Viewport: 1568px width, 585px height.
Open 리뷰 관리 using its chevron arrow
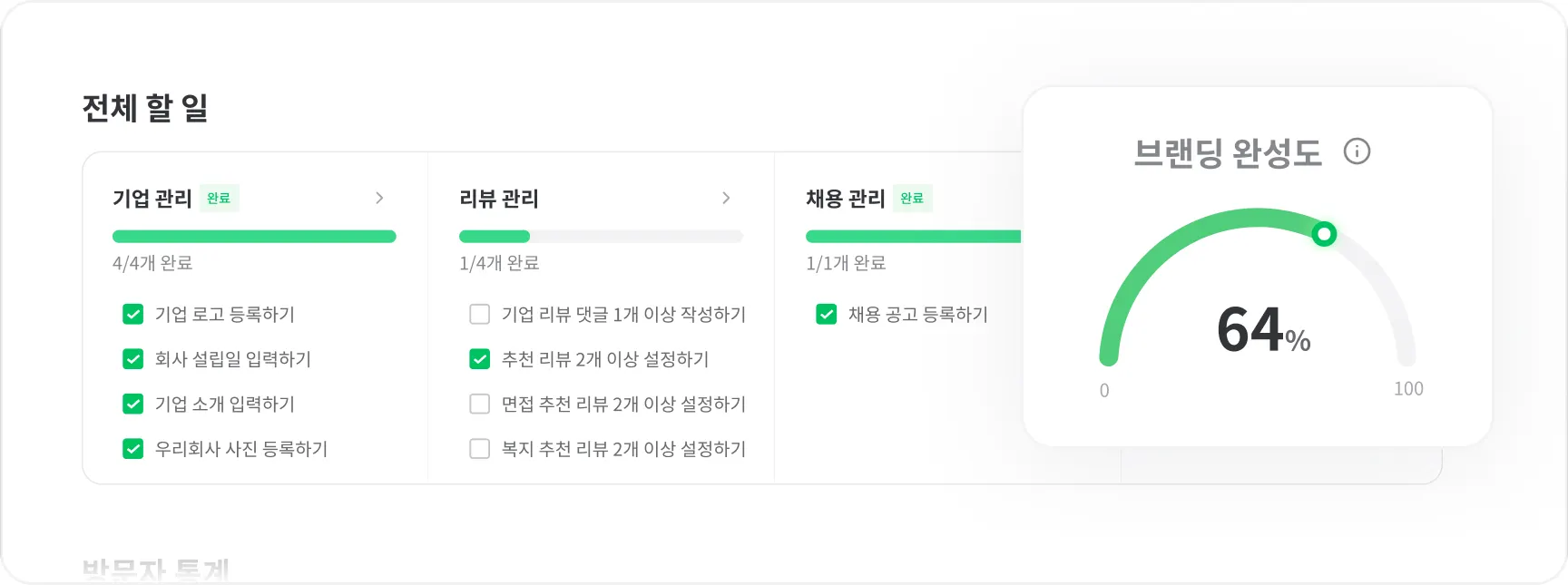coord(726,198)
